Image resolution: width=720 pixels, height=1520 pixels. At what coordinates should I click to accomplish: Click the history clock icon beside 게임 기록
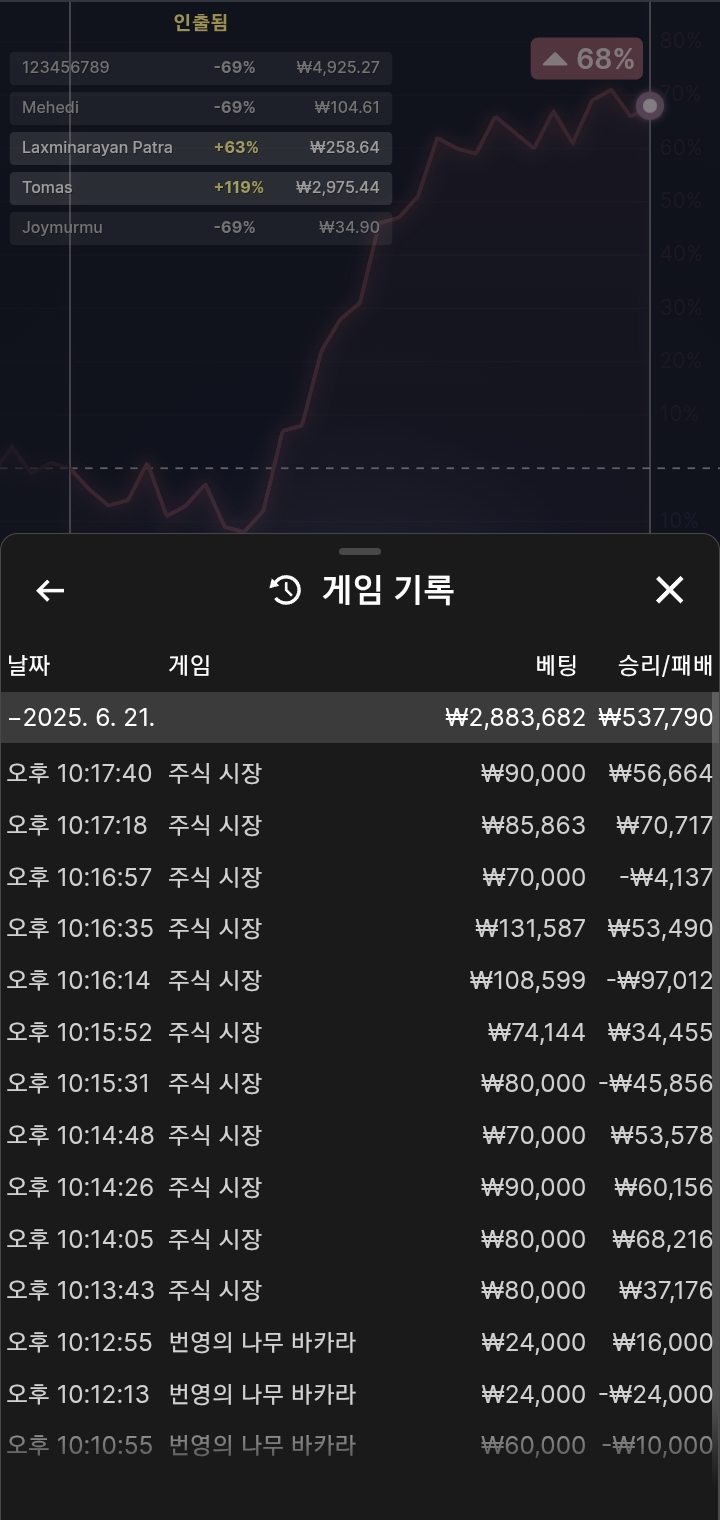click(x=286, y=590)
